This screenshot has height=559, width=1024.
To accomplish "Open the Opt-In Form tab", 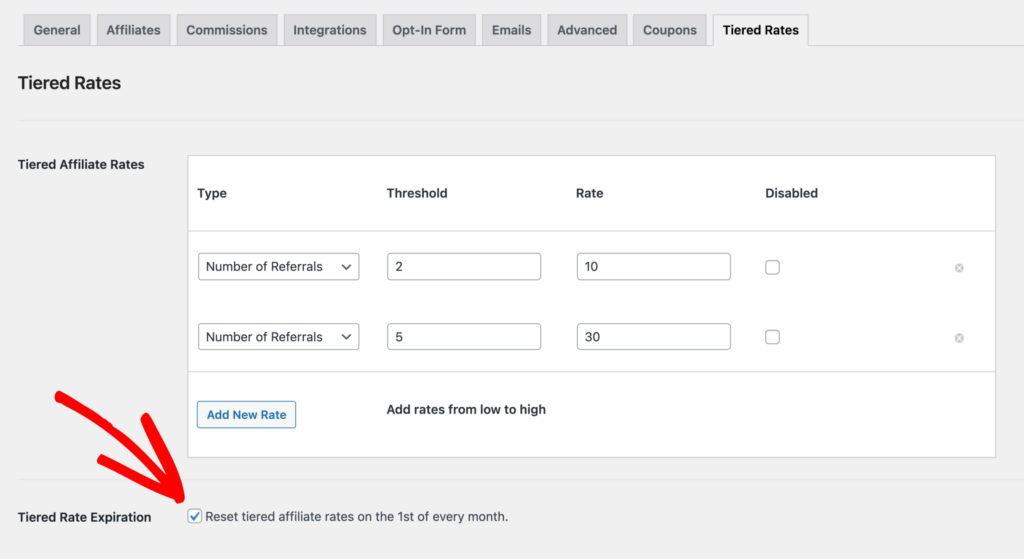I will coord(429,30).
